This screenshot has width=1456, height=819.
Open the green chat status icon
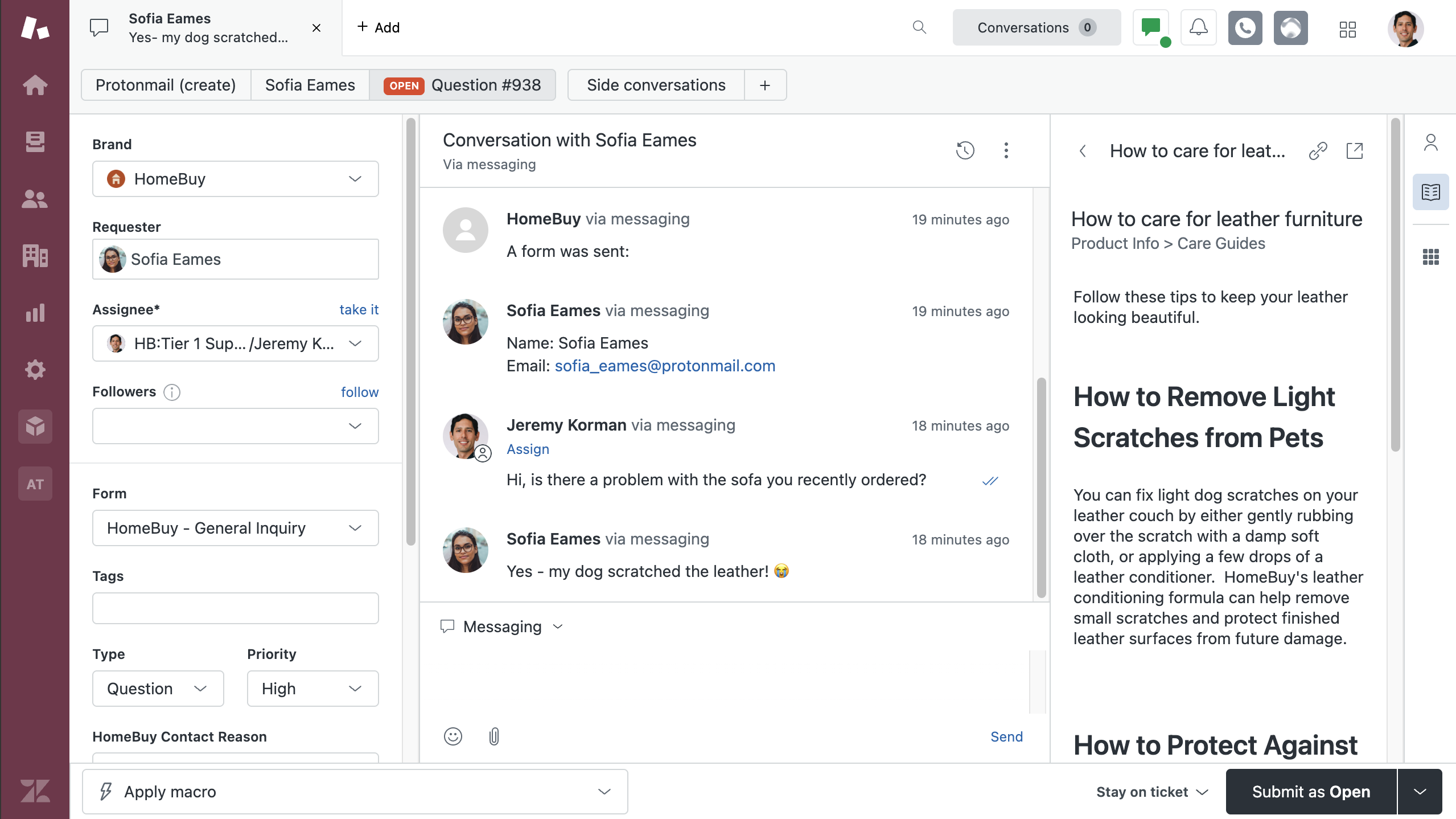tap(1151, 27)
